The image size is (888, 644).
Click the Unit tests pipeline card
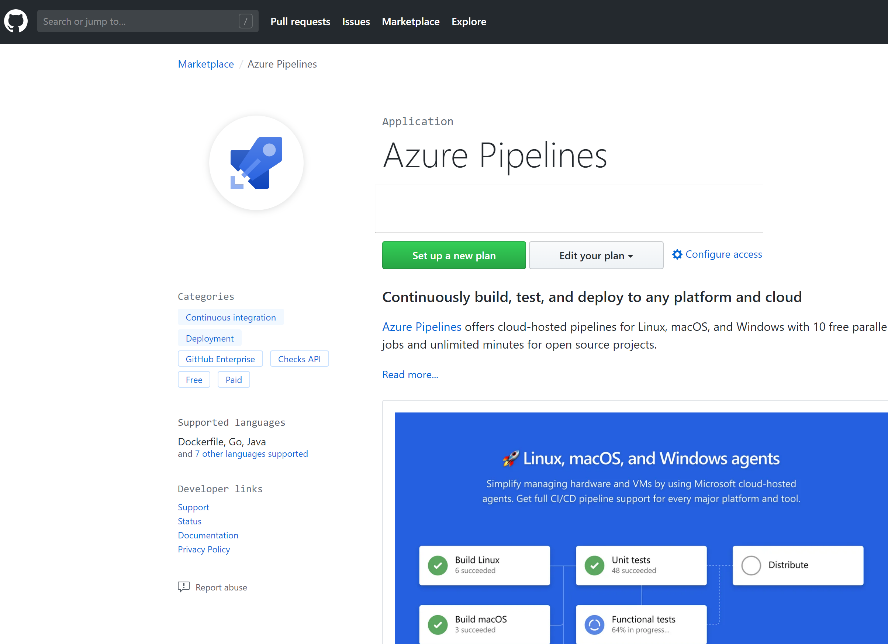[641, 565]
